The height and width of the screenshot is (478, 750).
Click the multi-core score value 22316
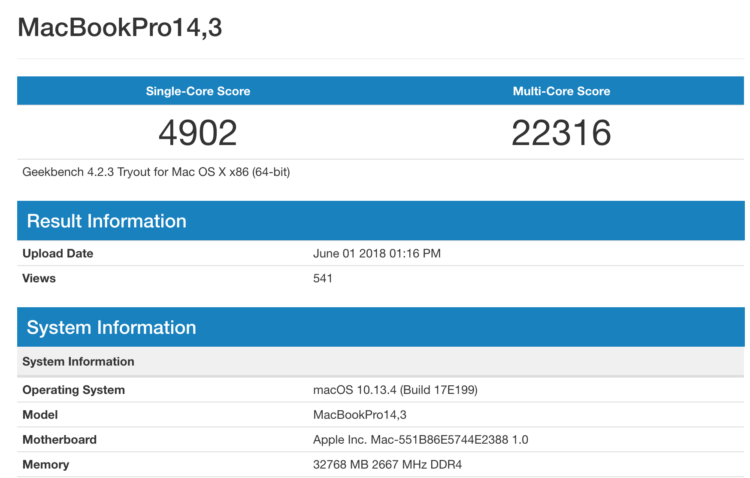click(x=561, y=132)
